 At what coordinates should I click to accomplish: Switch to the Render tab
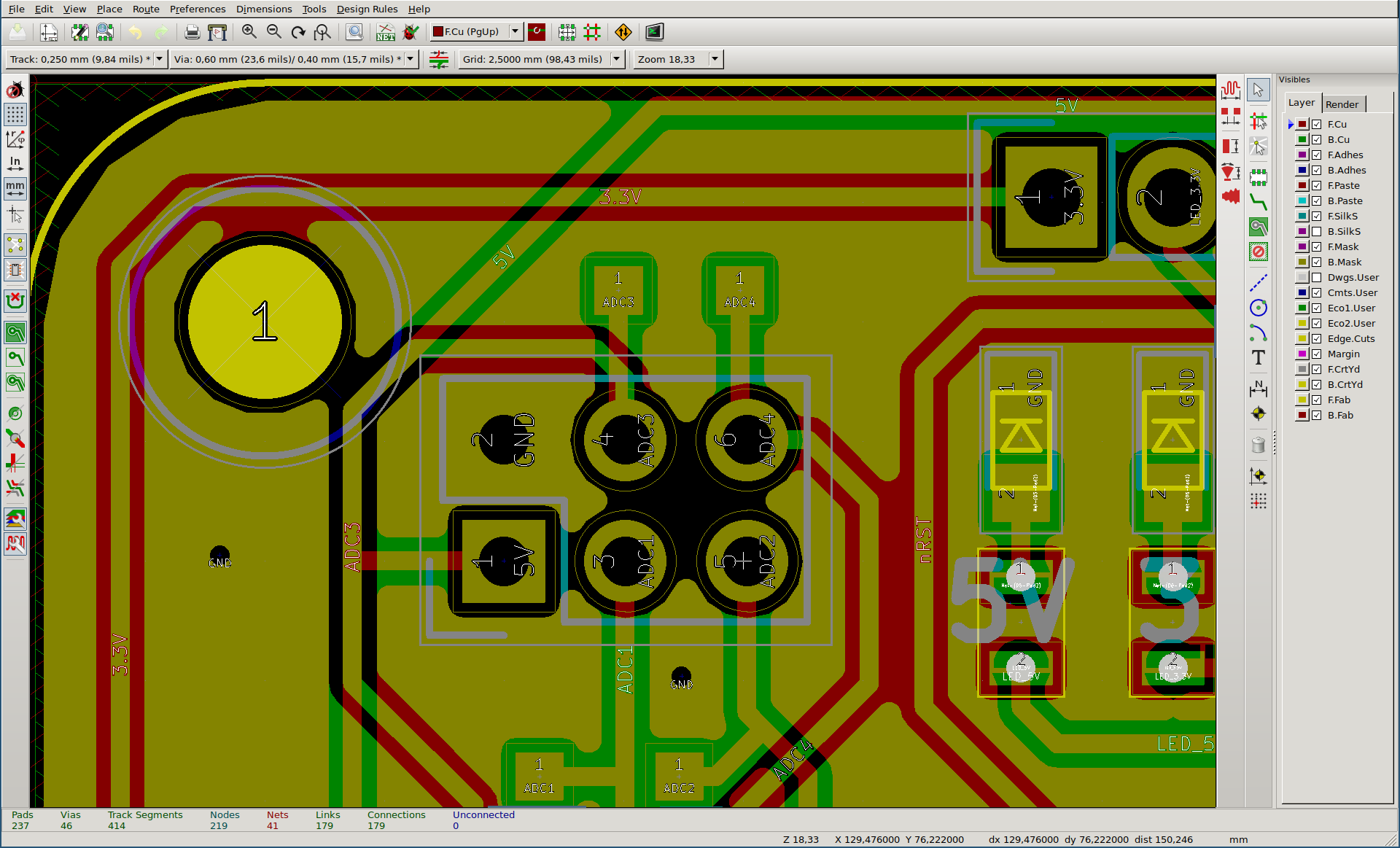point(1342,104)
